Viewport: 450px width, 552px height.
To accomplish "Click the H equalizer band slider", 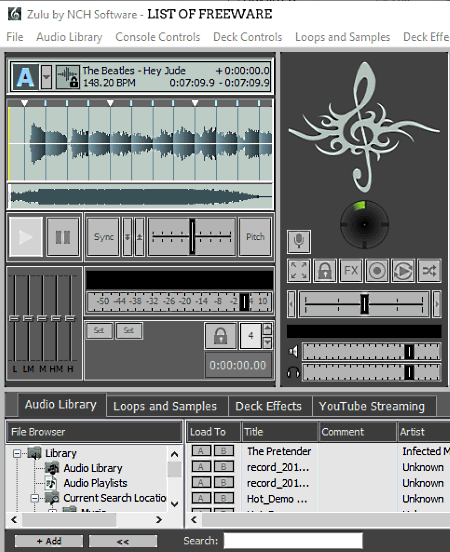I will (70, 318).
